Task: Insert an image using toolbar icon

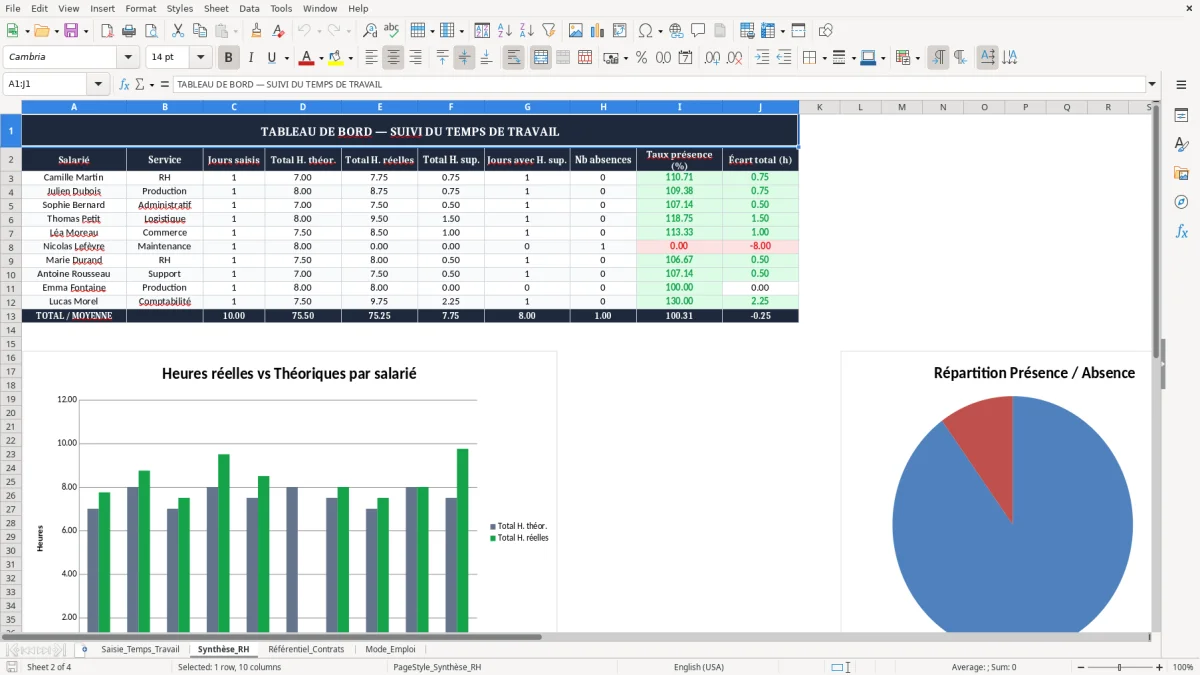Action: point(576,31)
